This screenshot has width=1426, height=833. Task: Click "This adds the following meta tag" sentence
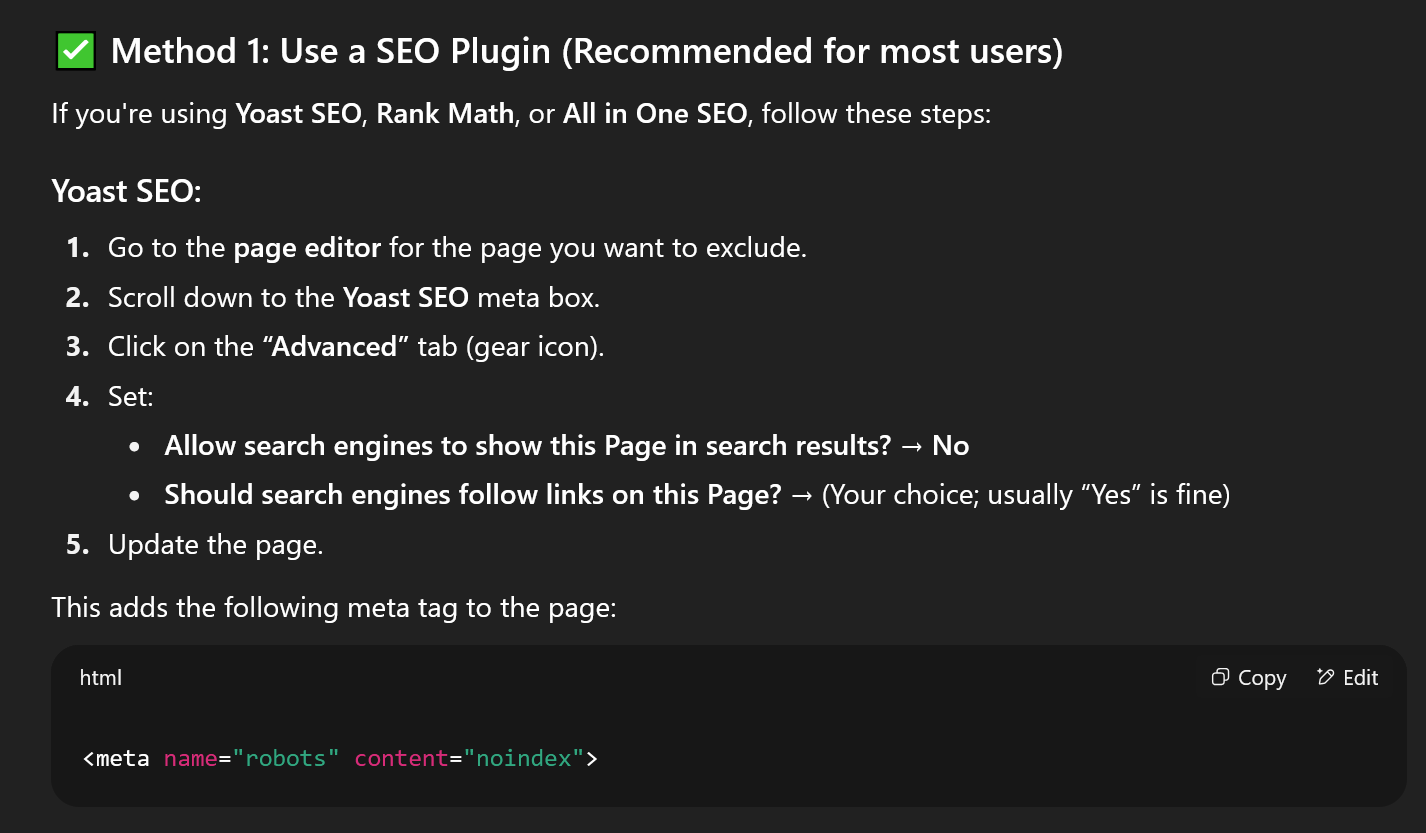coord(333,607)
